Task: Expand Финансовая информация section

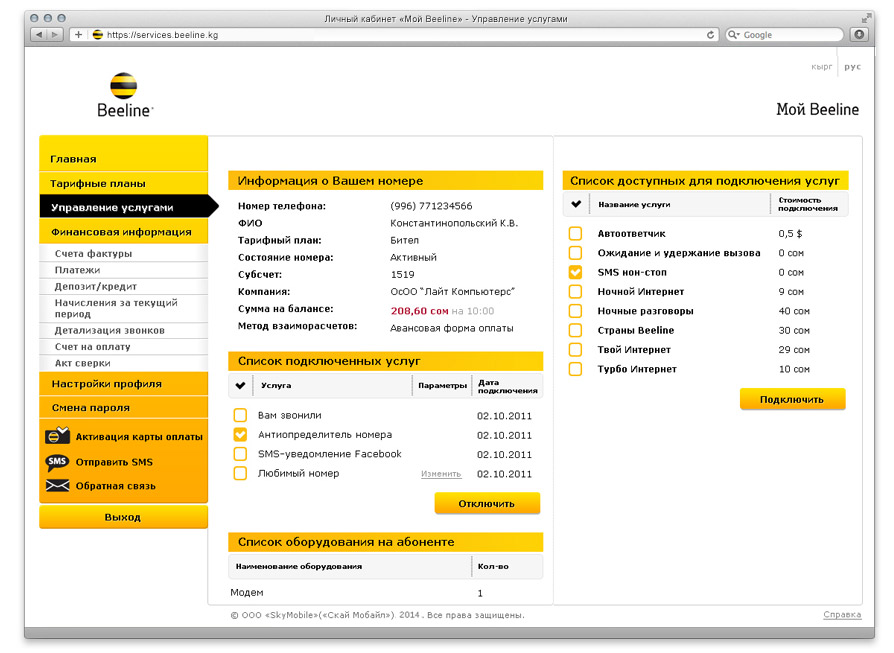Action: tap(124, 232)
